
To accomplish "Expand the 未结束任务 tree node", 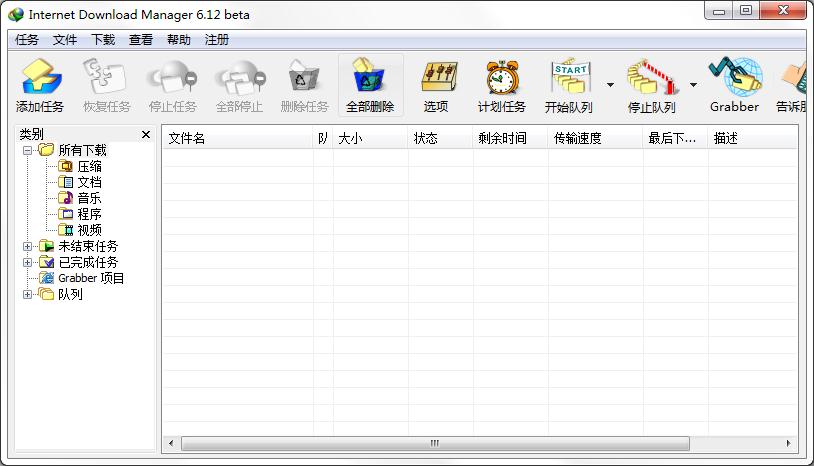I will click(28, 246).
